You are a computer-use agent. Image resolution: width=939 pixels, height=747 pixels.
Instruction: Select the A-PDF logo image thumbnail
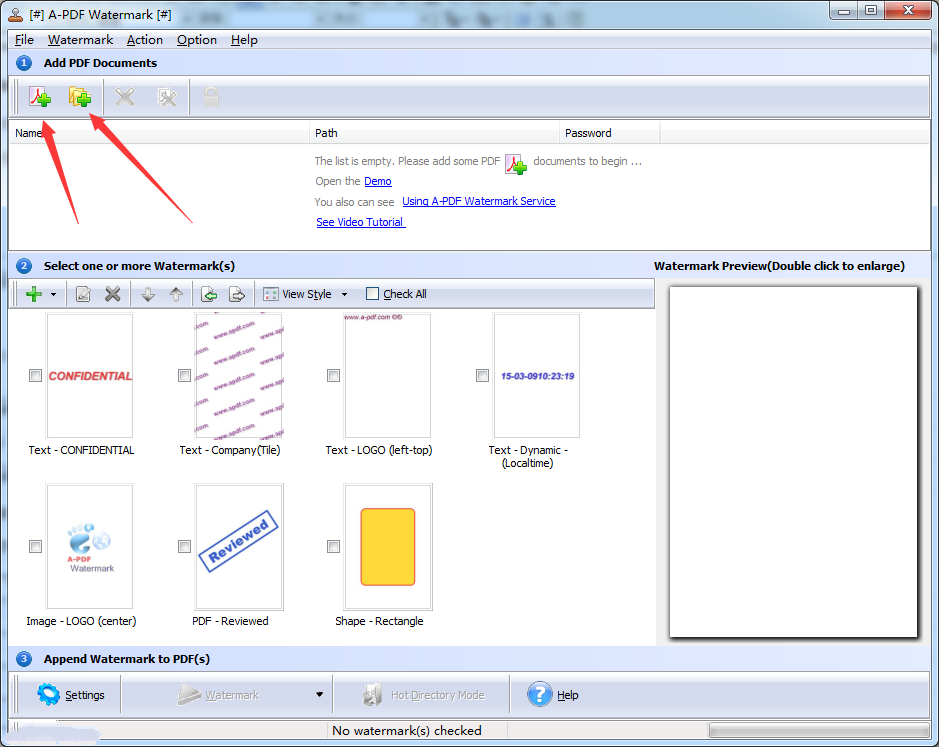(90, 546)
